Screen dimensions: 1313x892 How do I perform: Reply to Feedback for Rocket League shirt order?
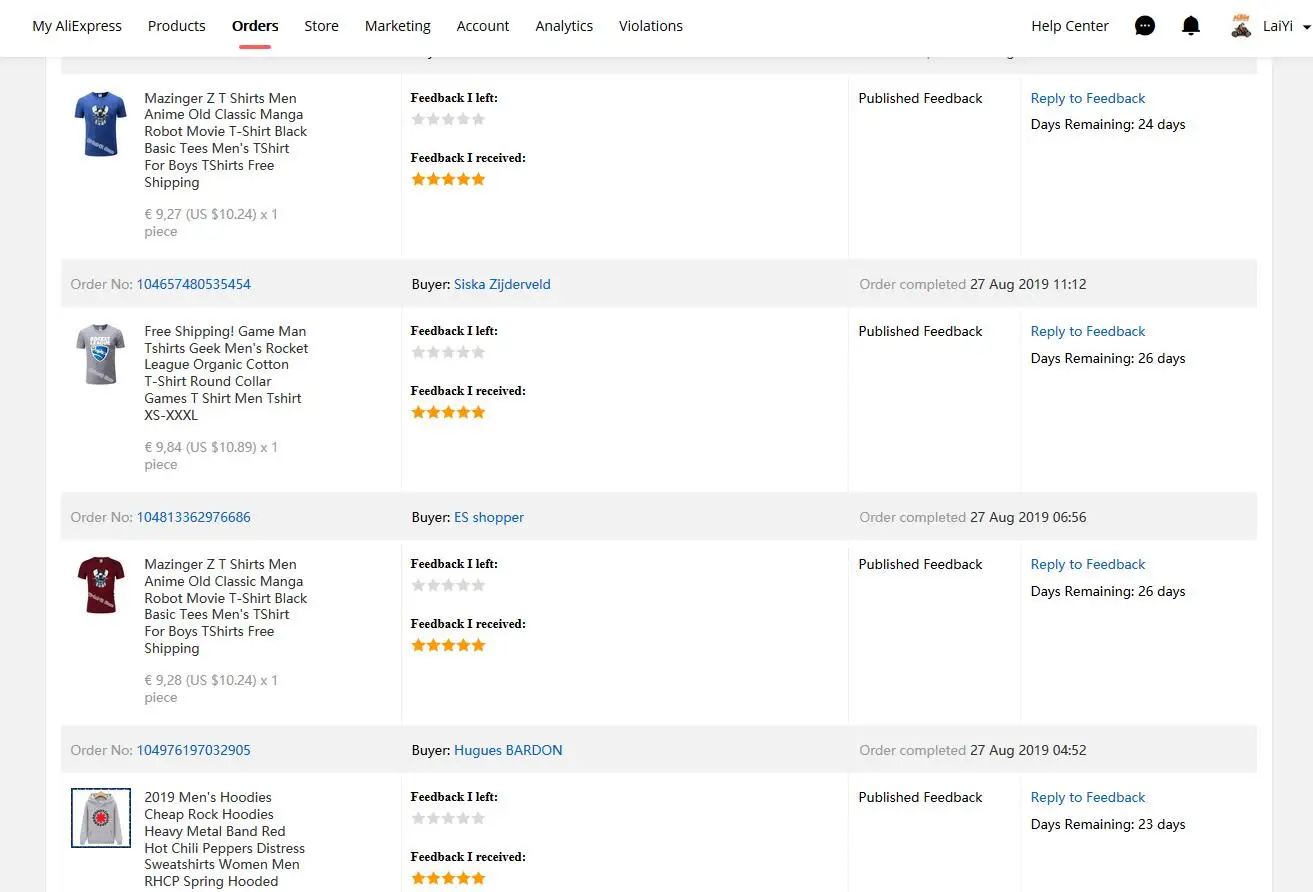click(x=1088, y=331)
